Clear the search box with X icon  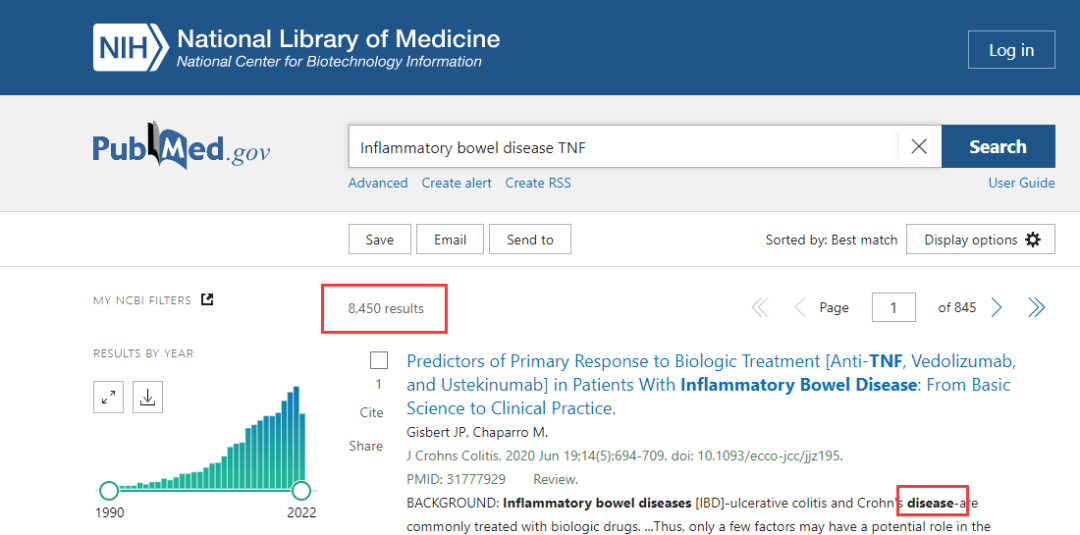pyautogui.click(x=919, y=147)
